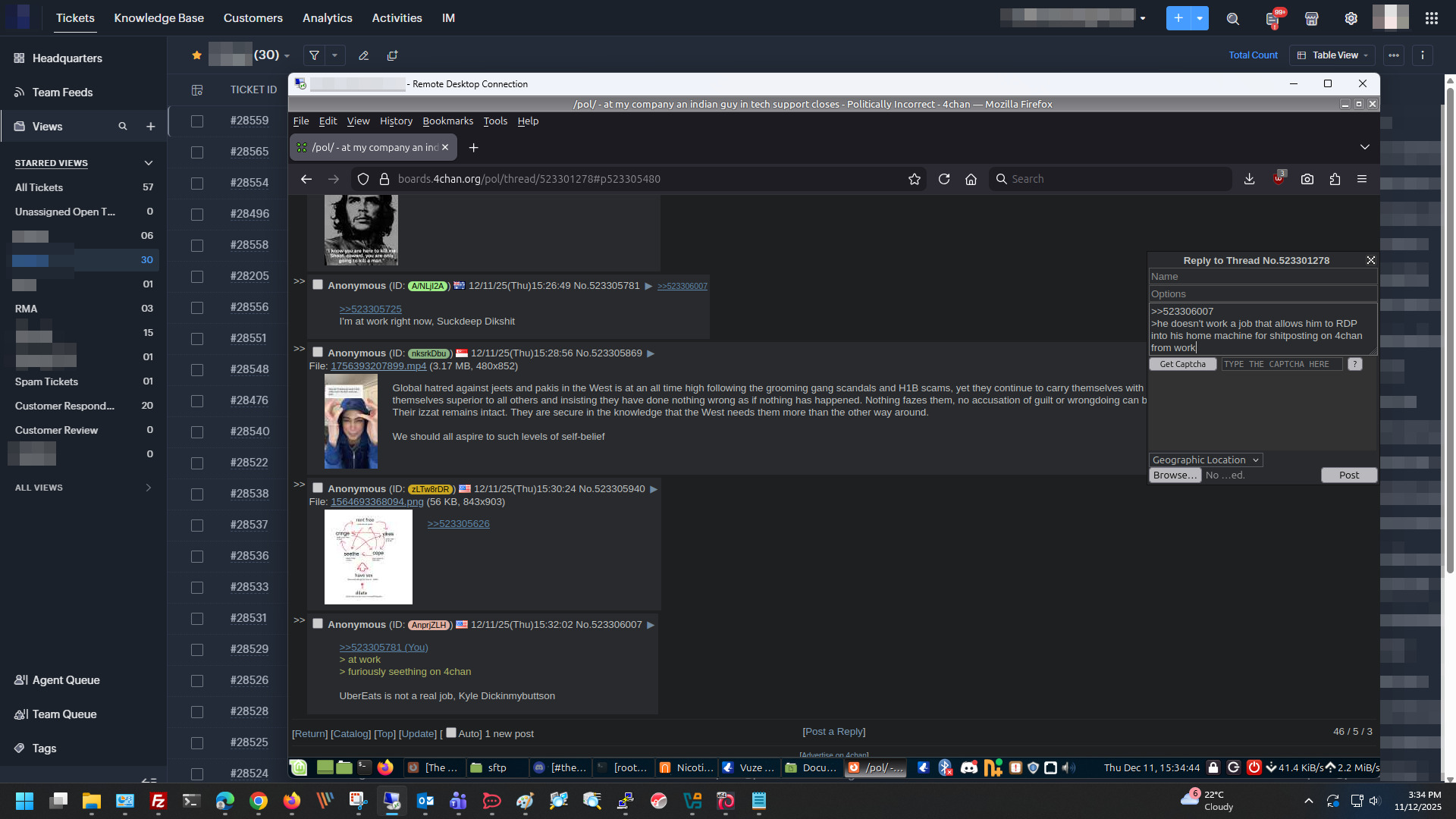1456x819 pixels.
Task: Open Geographic Location dropdown
Action: 1205,460
